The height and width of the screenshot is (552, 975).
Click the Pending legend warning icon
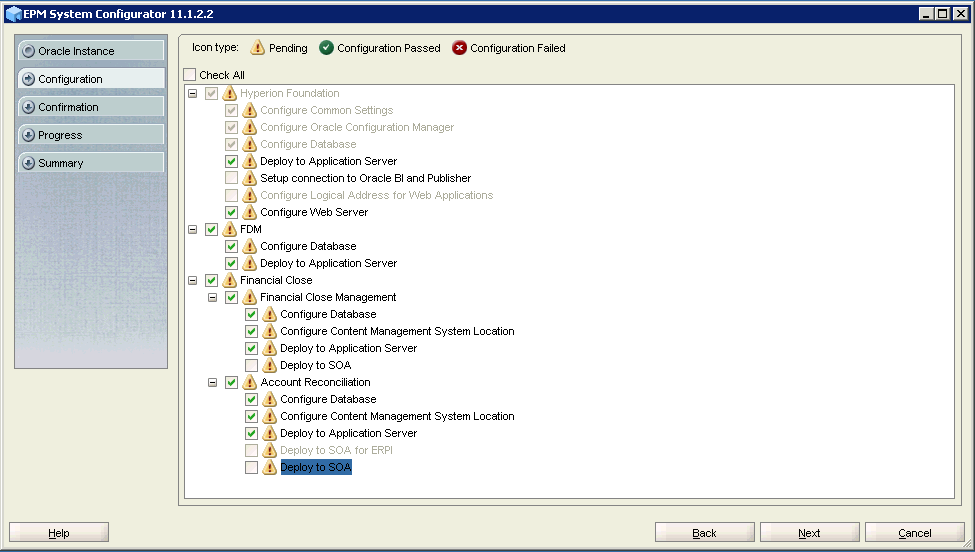click(x=257, y=47)
